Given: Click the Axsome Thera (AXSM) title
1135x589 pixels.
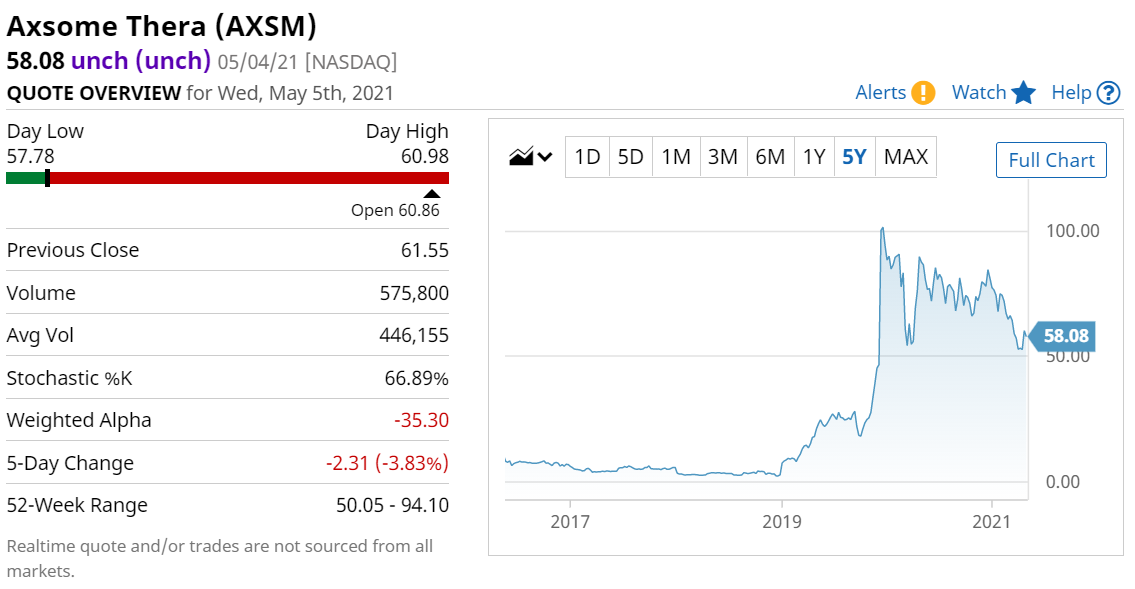Looking at the screenshot, I should pos(161,26).
